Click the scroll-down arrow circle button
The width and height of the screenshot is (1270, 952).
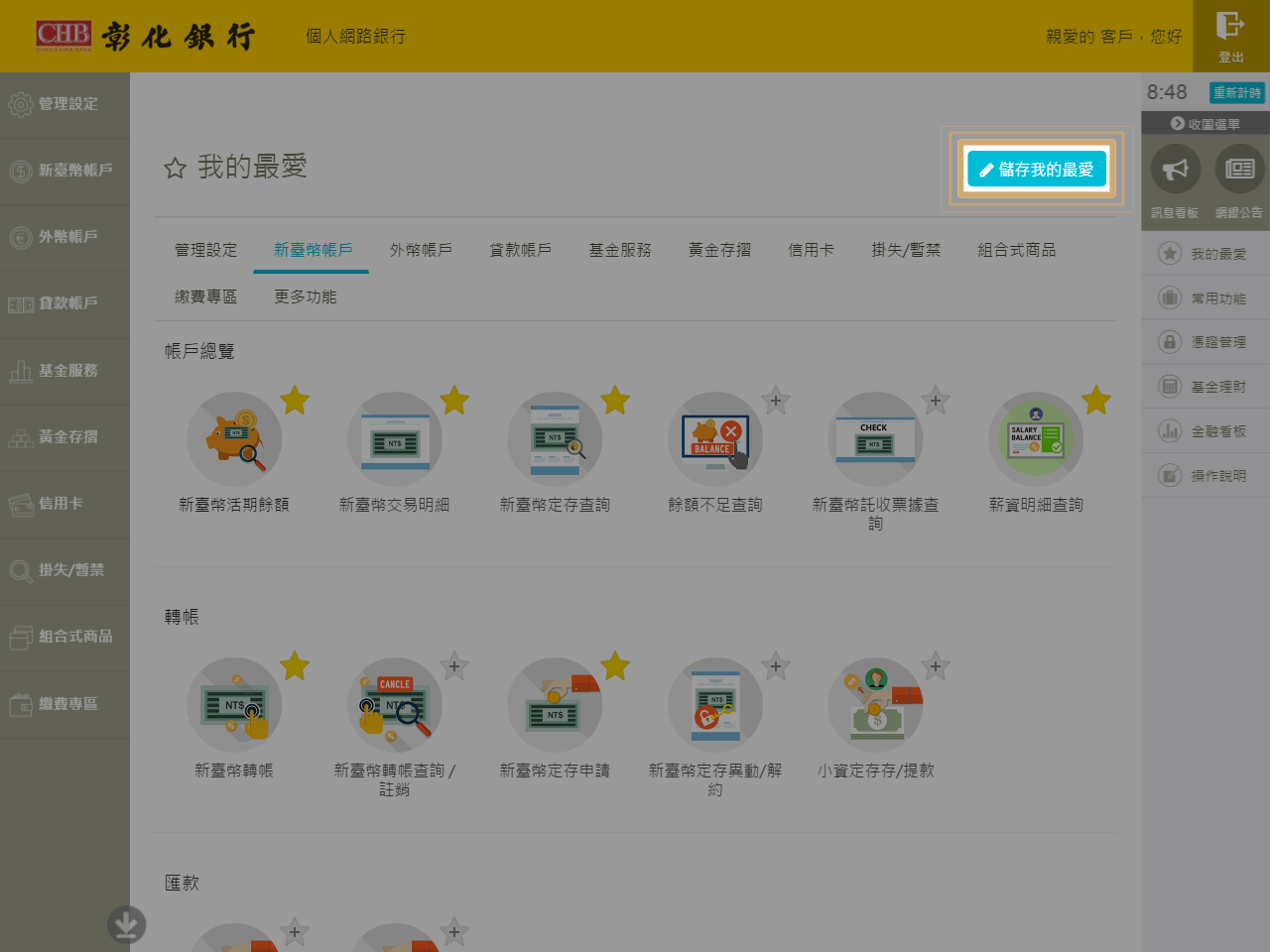(126, 924)
